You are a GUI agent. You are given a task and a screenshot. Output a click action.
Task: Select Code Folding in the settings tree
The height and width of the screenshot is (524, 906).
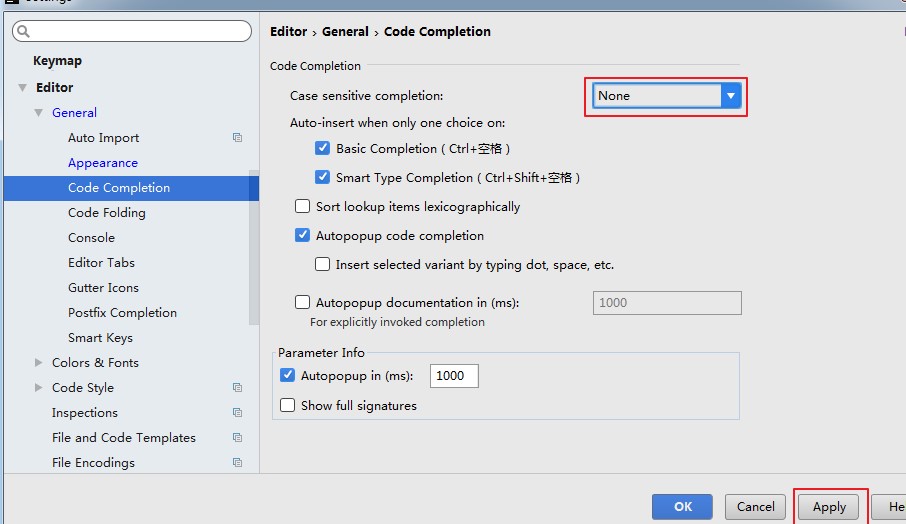tap(106, 213)
